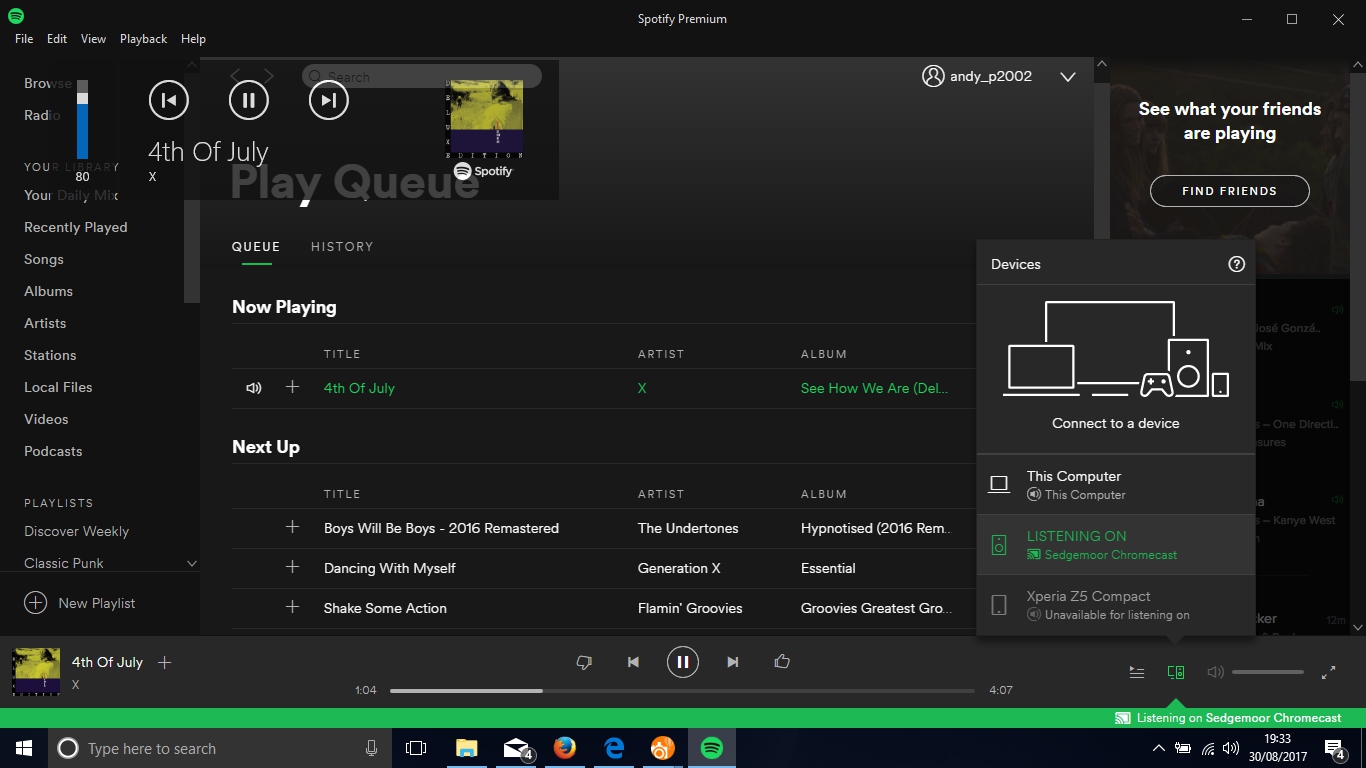
Task: Open the play queue icon
Action: 1136,672
